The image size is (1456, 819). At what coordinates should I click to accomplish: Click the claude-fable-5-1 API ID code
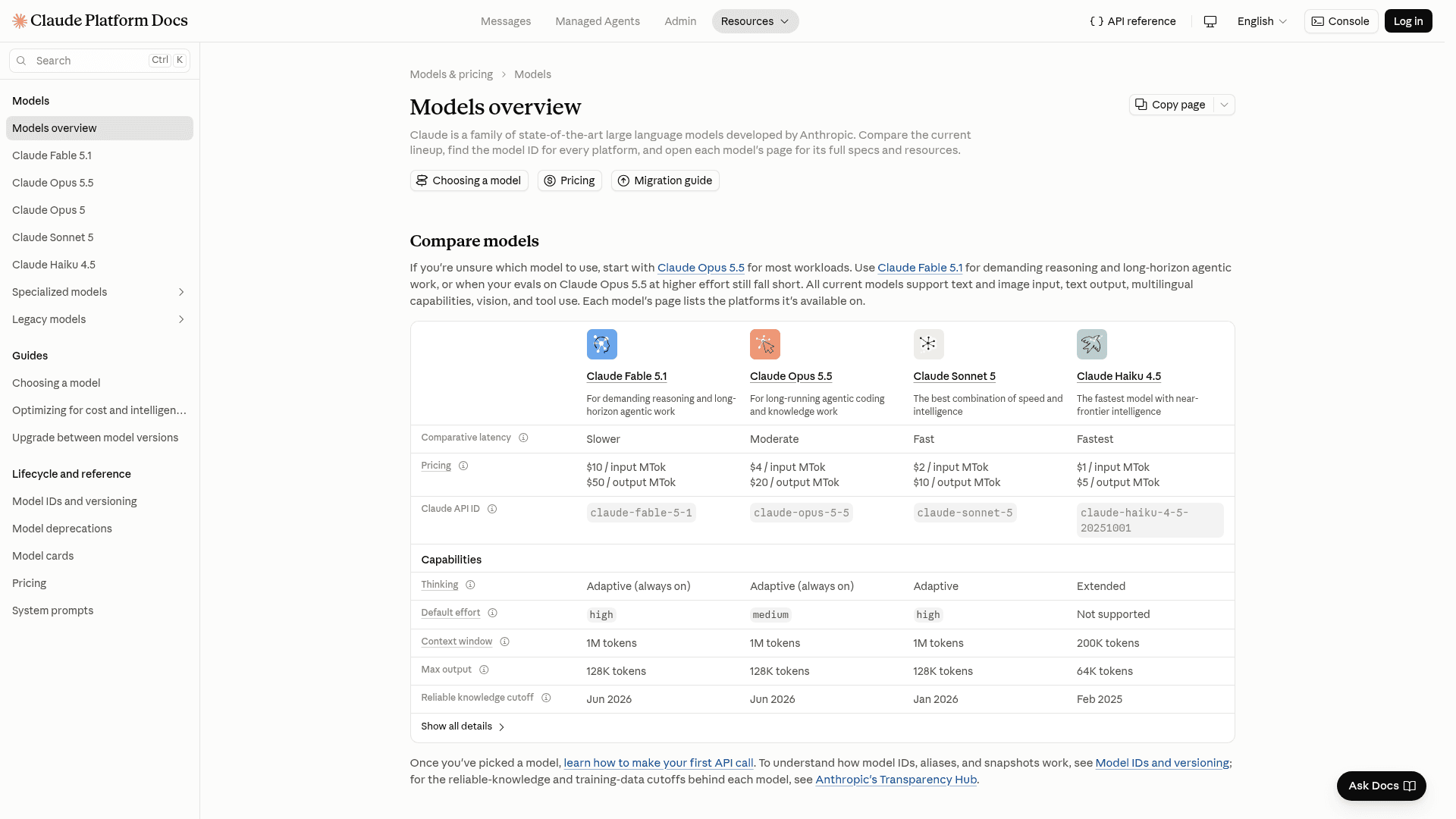tap(641, 513)
